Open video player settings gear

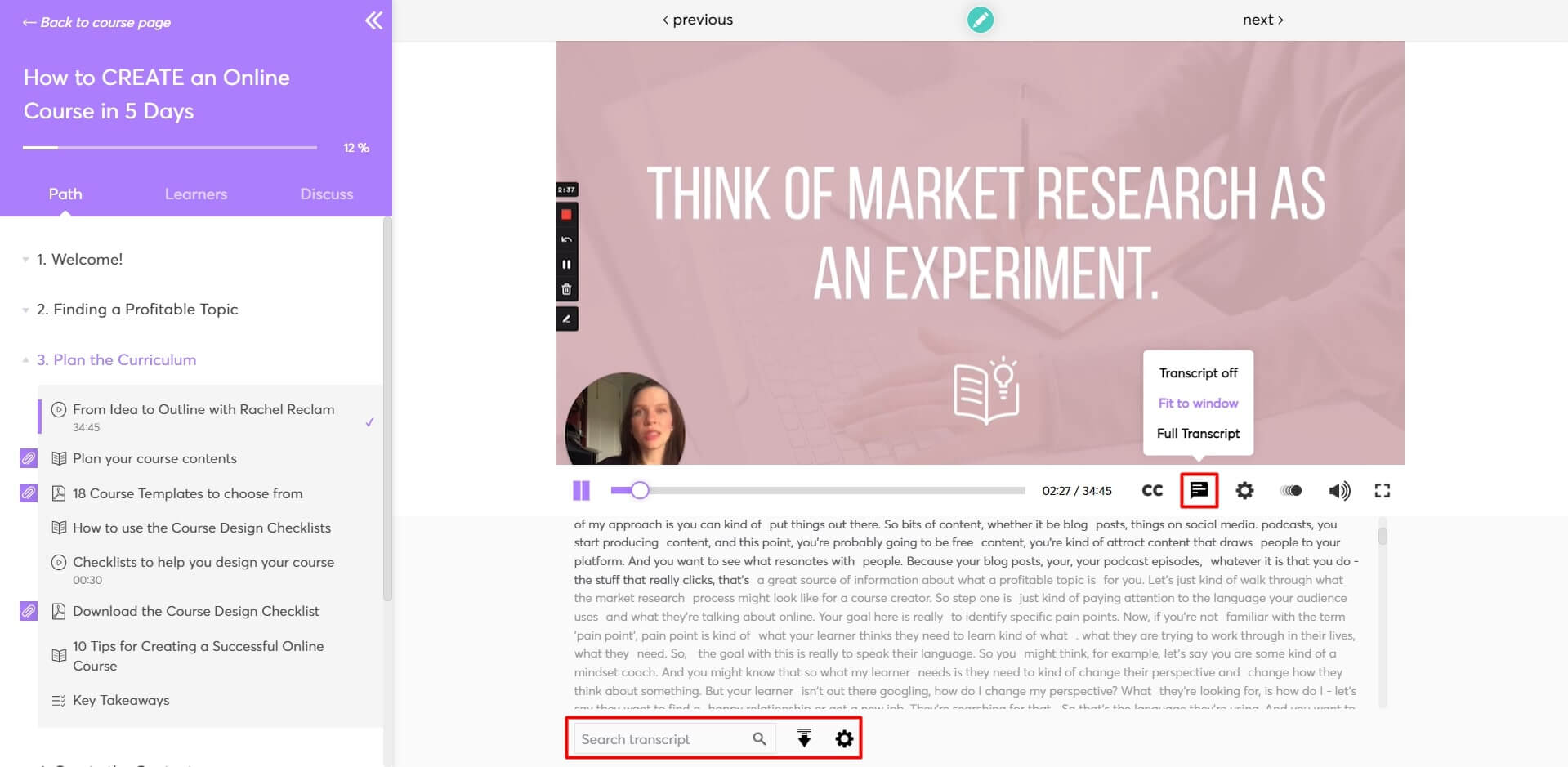click(x=1244, y=490)
